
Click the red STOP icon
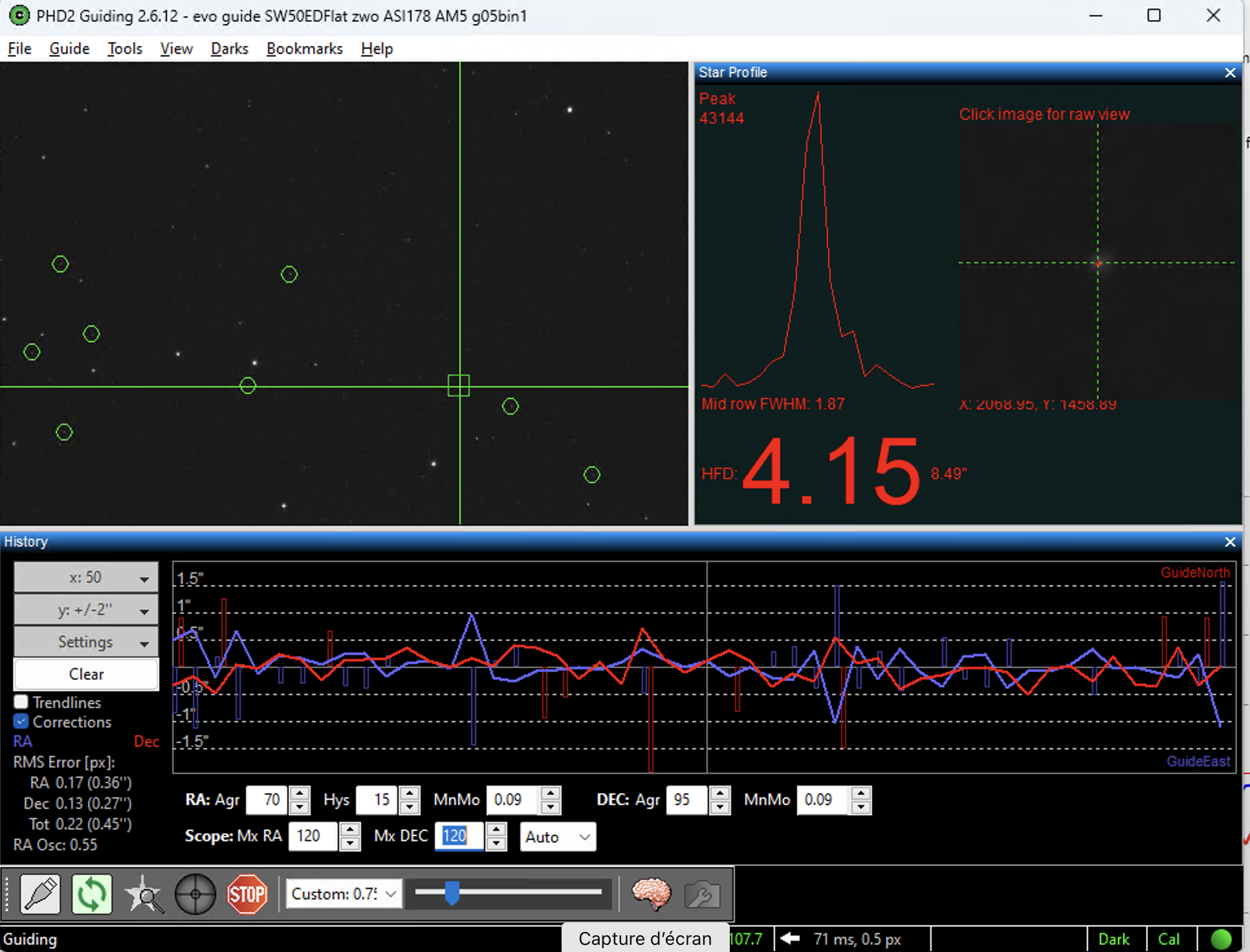(247, 894)
